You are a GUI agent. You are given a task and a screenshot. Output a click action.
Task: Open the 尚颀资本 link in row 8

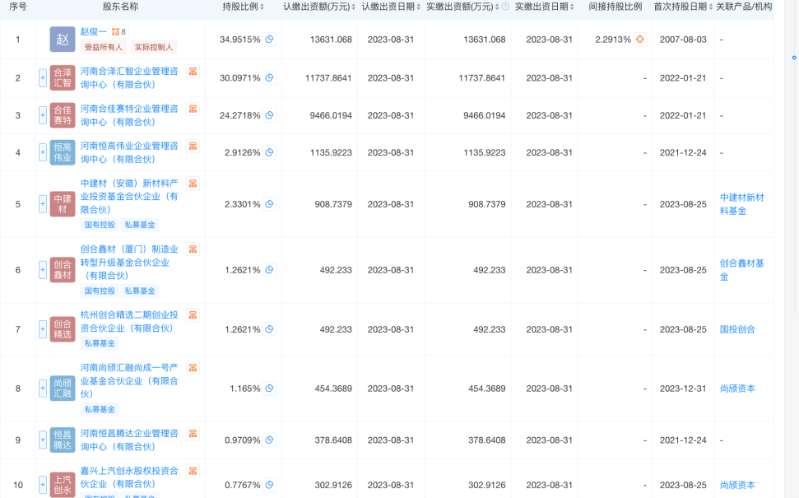tap(737, 388)
